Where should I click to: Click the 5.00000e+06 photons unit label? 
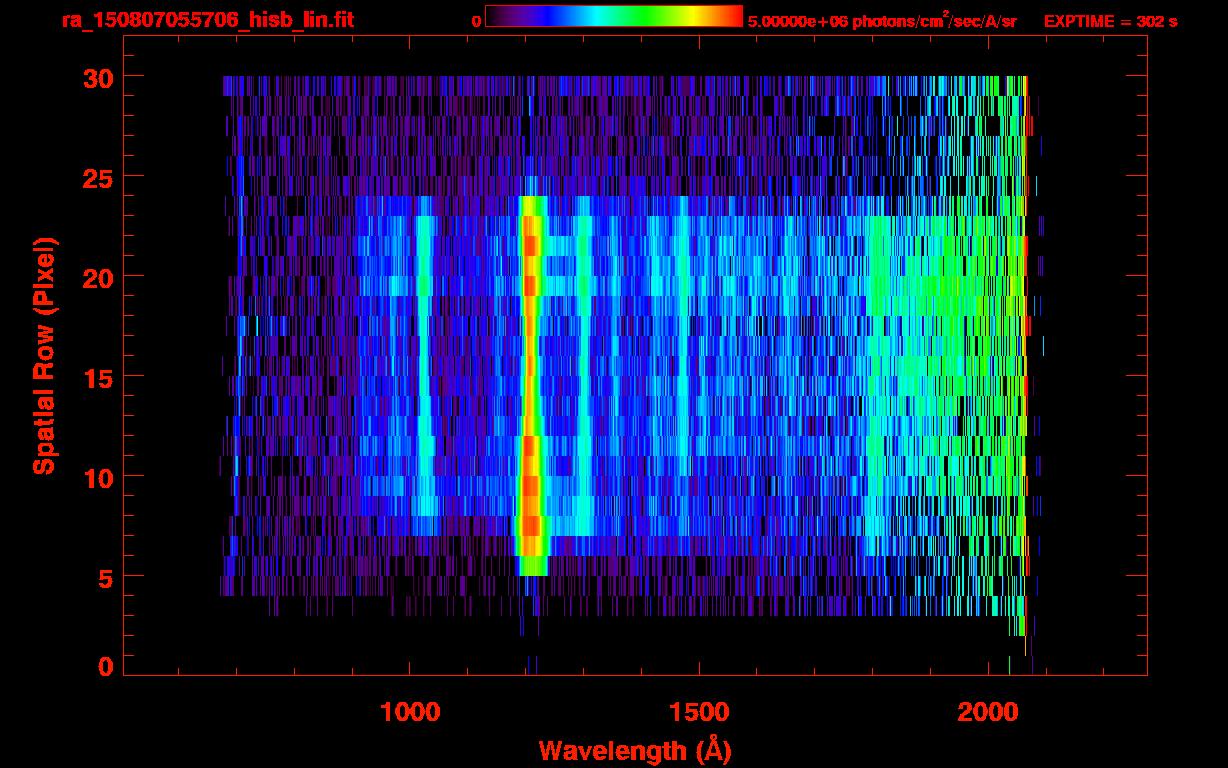click(882, 21)
